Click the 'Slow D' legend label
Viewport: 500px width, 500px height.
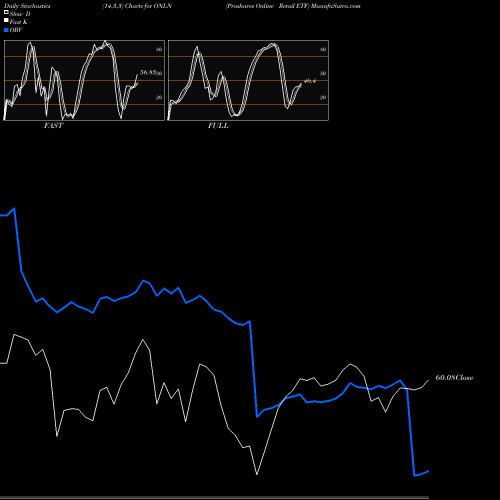(x=20, y=14)
